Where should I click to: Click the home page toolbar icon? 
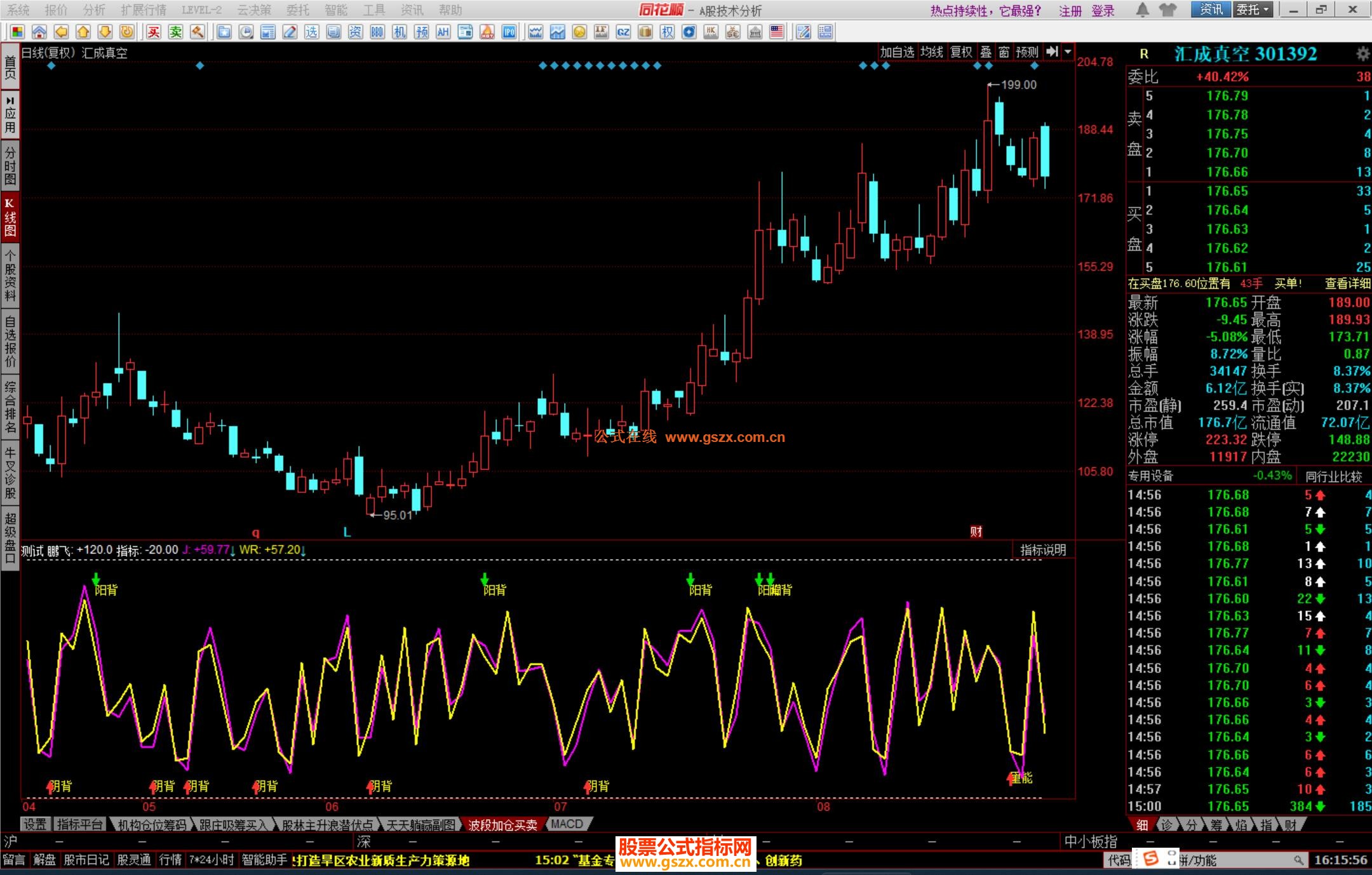(x=39, y=32)
